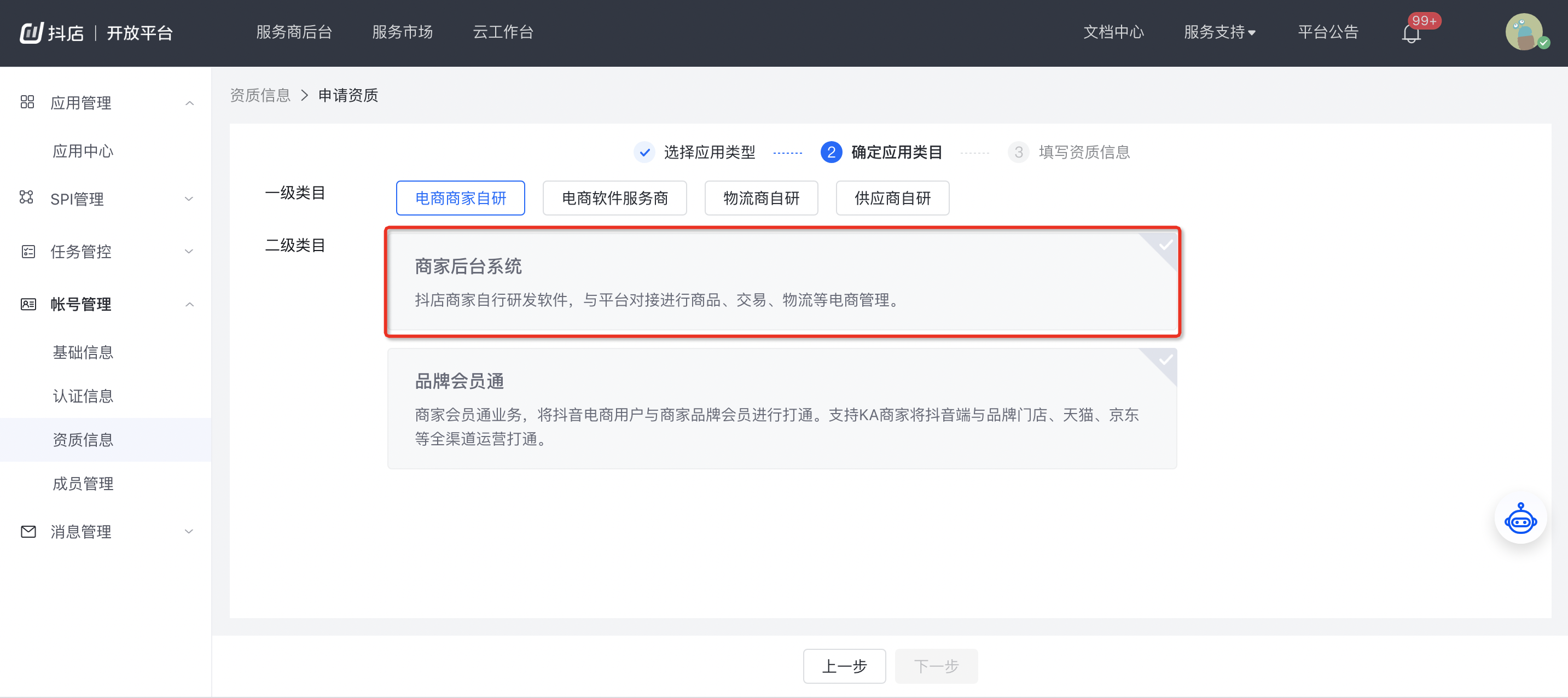Collapse the 应用管理 section chevron
This screenshot has width=1568, height=698.
tap(189, 103)
